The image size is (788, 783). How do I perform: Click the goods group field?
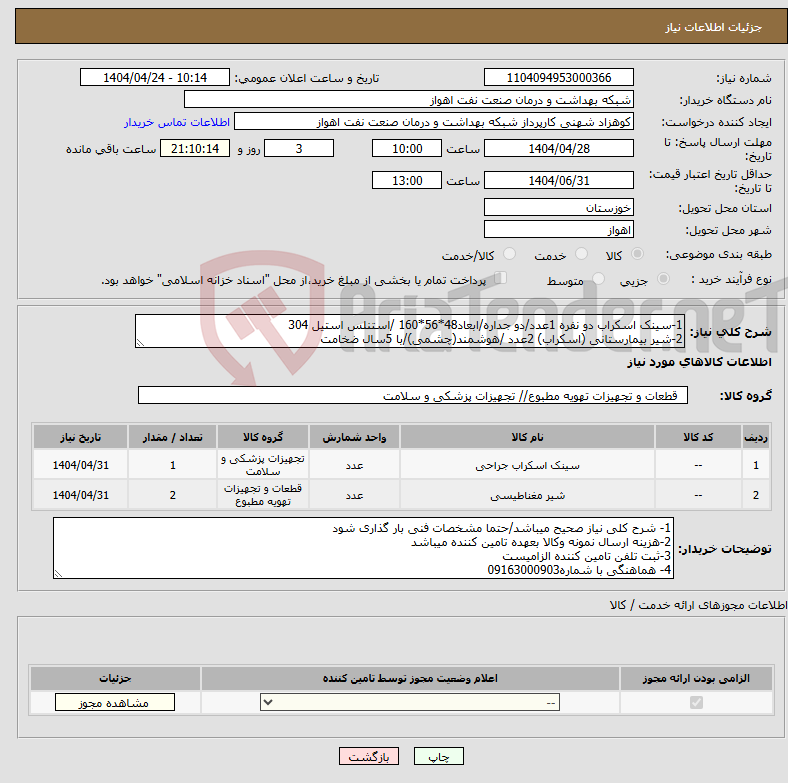(x=413, y=395)
